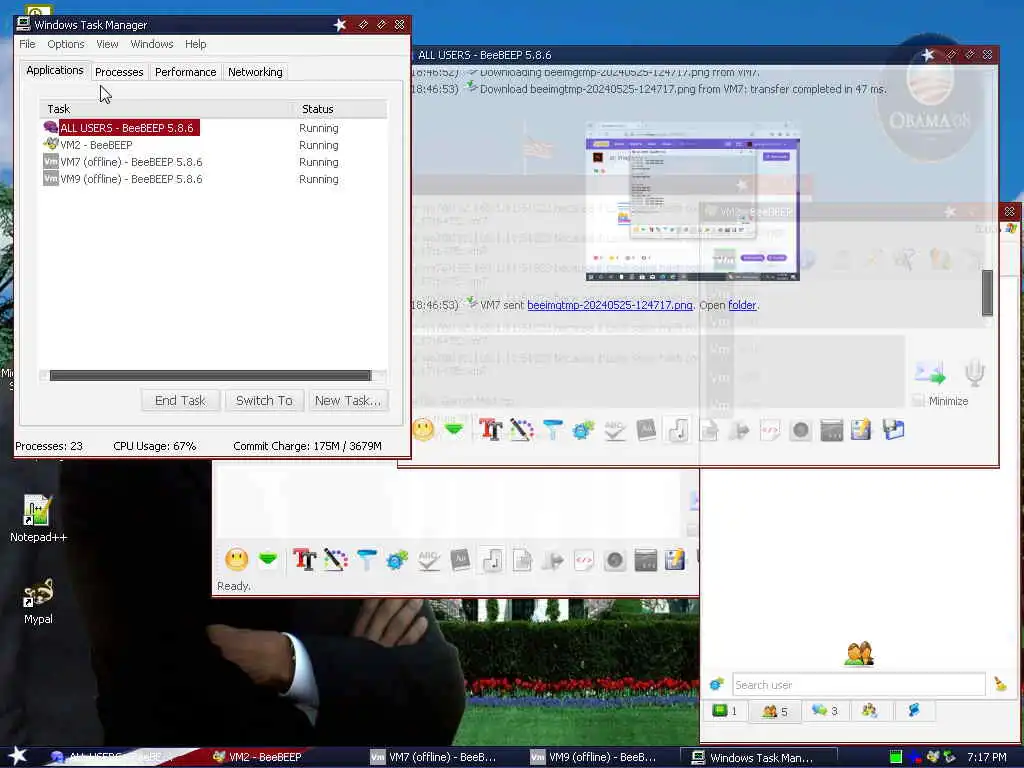Click the broom clear-search icon
1024x768 pixels.
(x=1000, y=684)
